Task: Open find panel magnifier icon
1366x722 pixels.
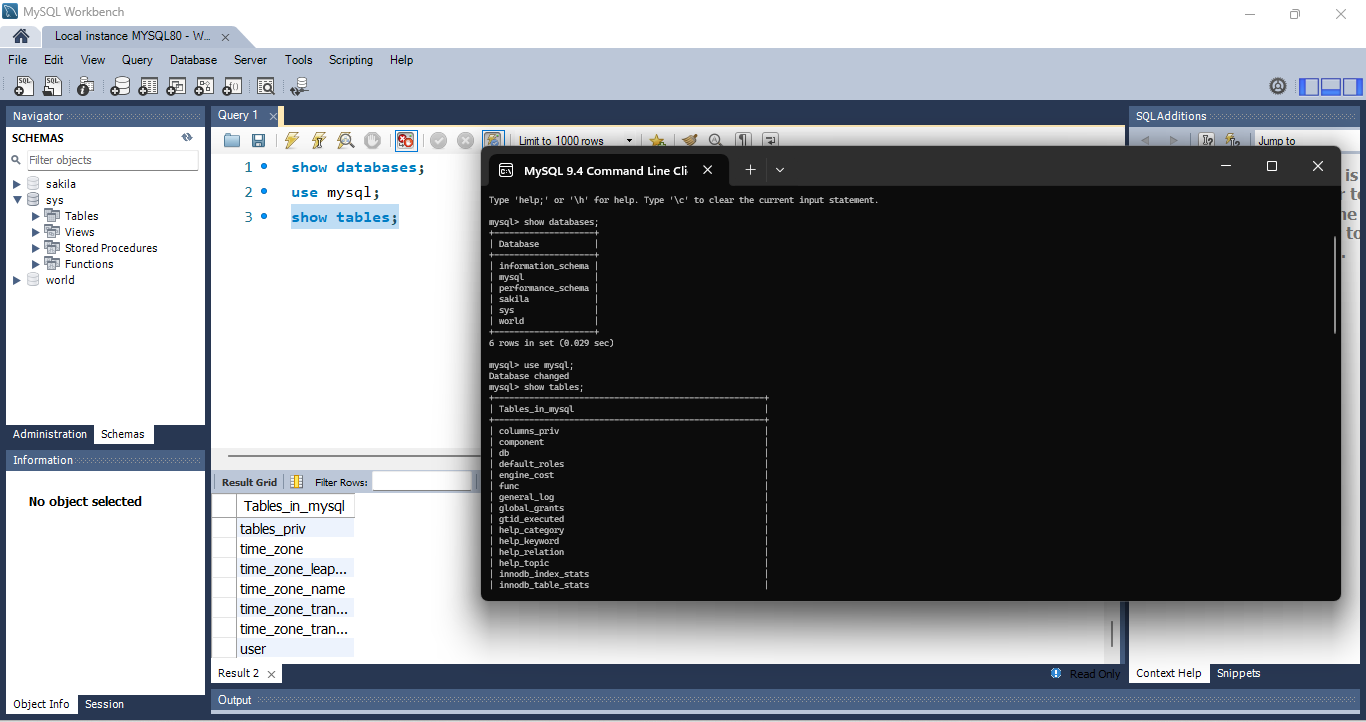Action: [716, 141]
